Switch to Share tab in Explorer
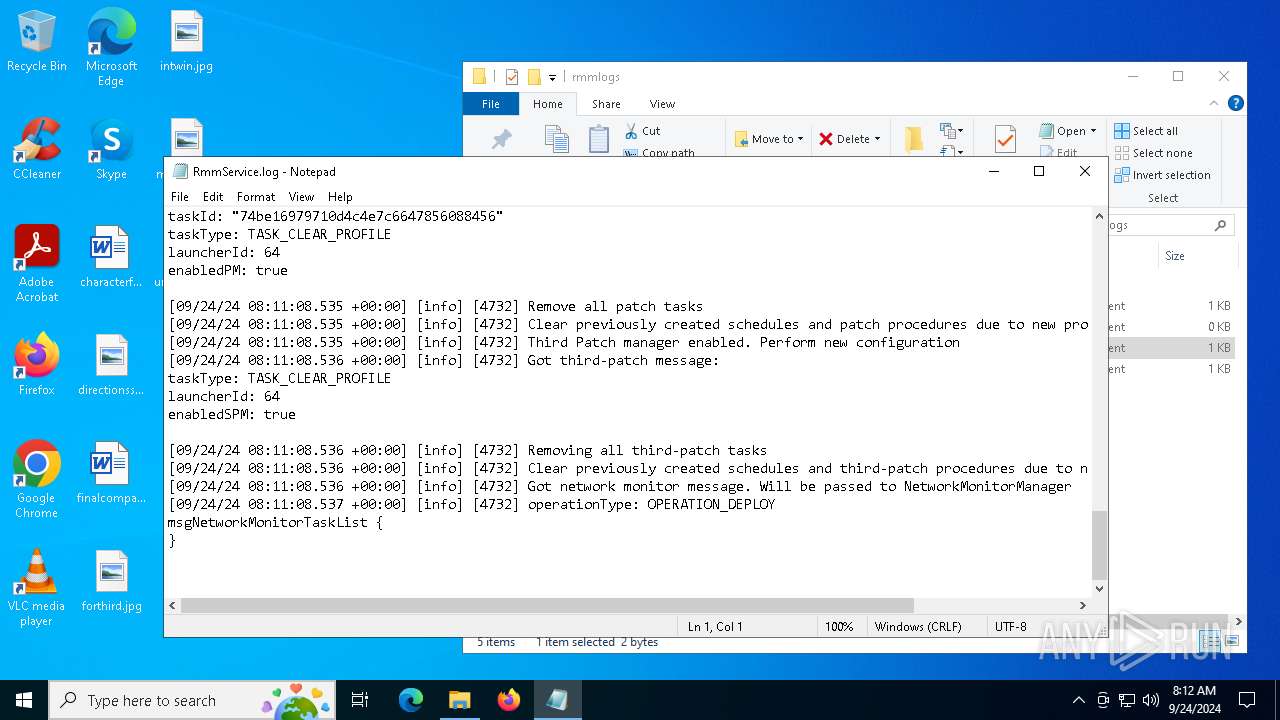 coord(606,104)
